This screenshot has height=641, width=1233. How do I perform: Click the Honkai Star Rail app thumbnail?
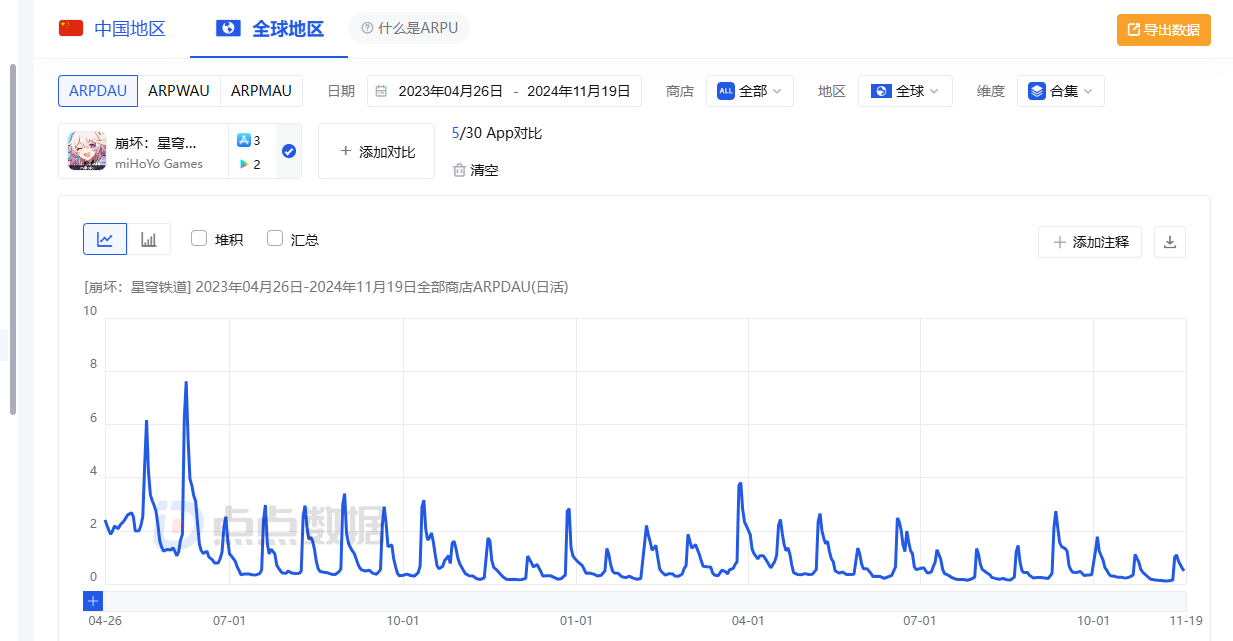click(87, 151)
